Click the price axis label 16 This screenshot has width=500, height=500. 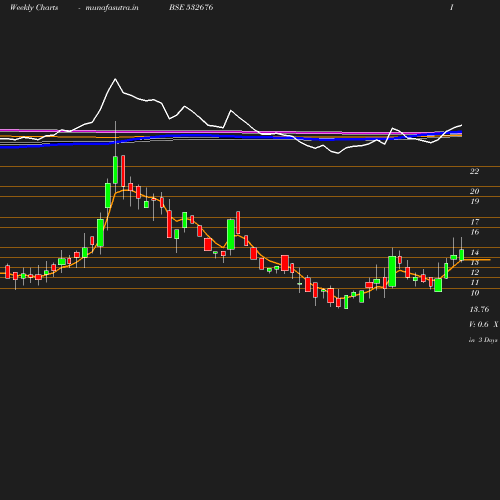[x=475, y=232]
